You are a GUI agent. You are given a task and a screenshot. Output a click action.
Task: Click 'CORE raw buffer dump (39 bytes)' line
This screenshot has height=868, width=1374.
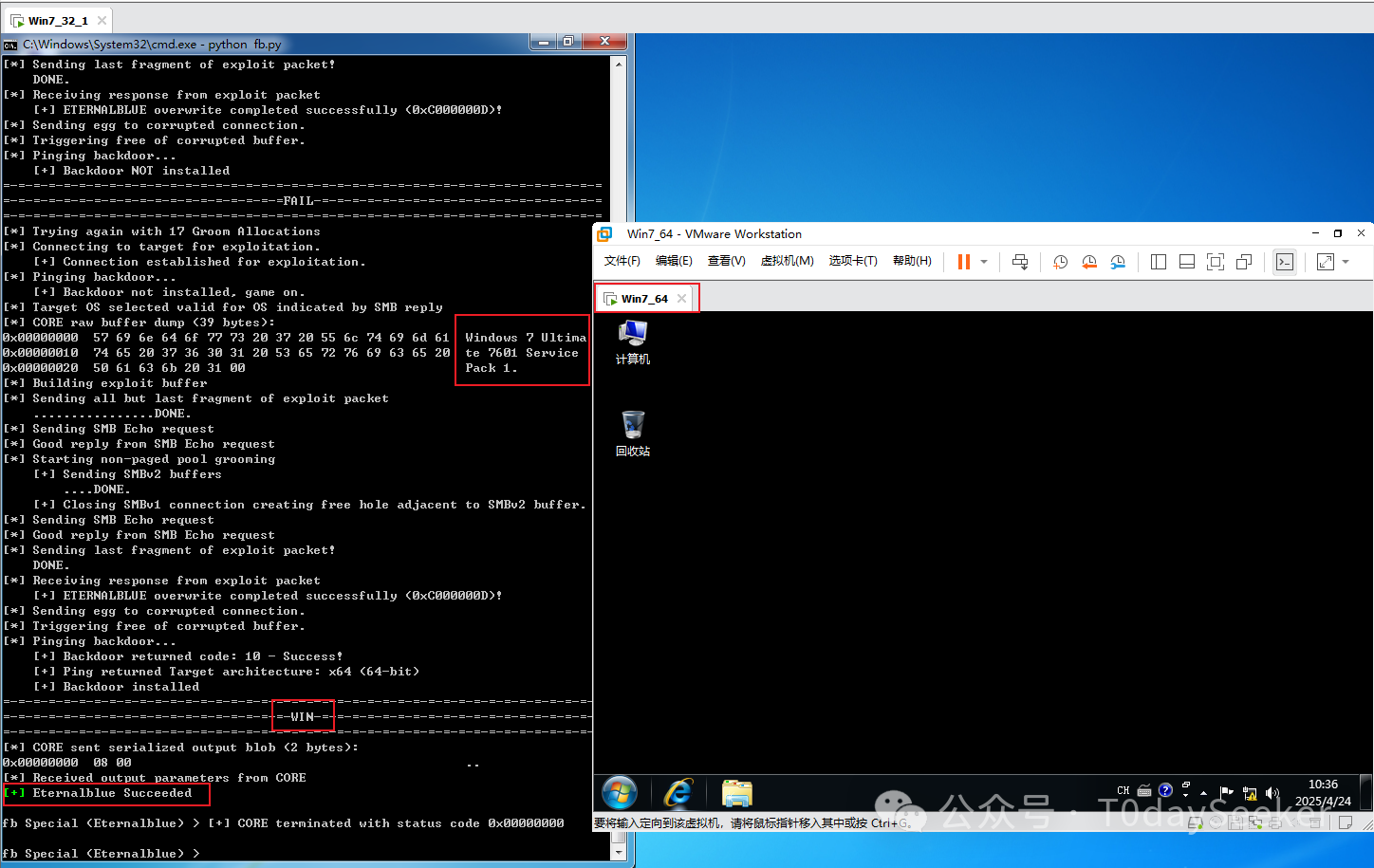coord(139,323)
